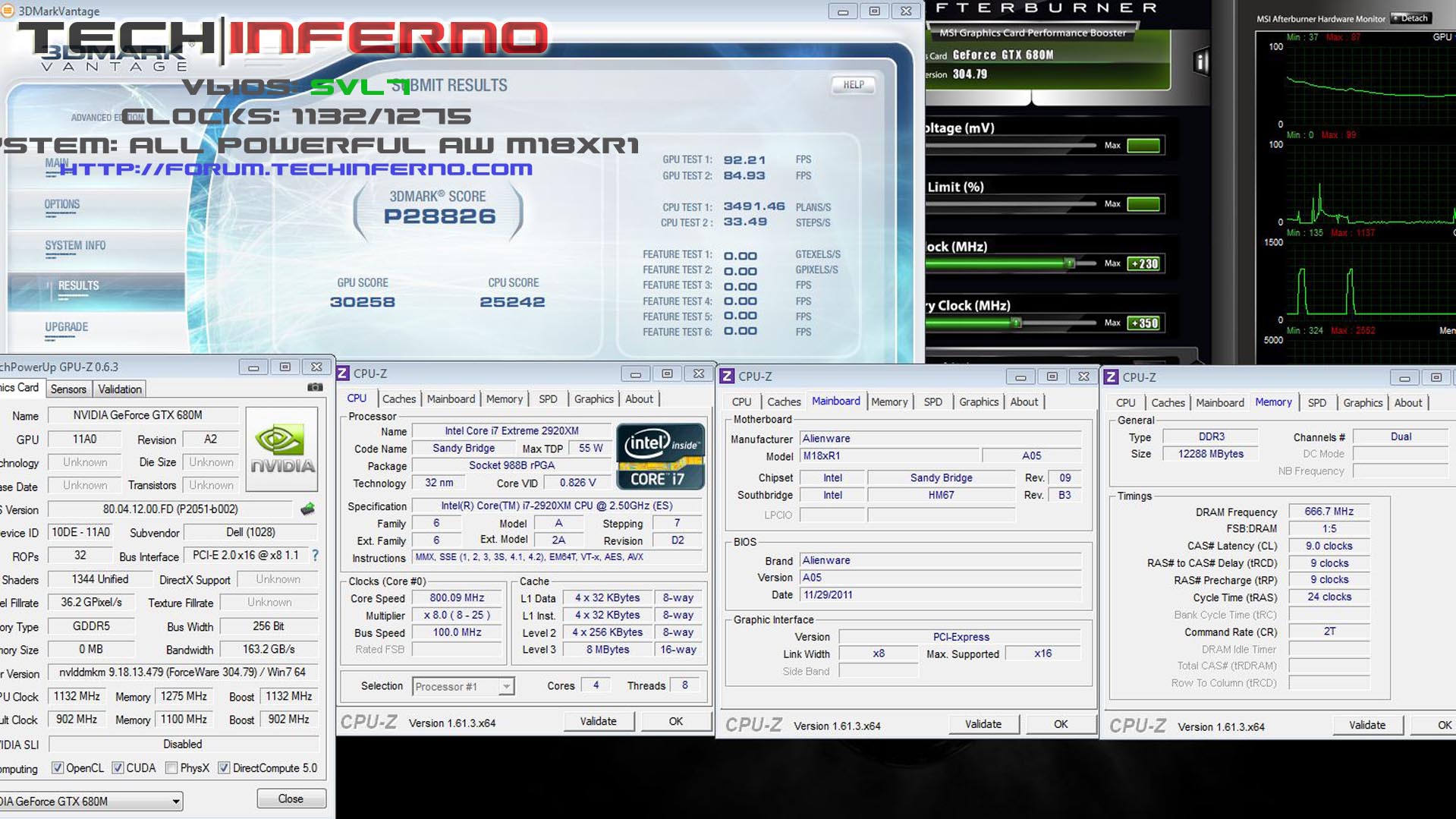The image size is (1456, 819).
Task: Click the Afterburner info 'i' button
Action: (1201, 61)
